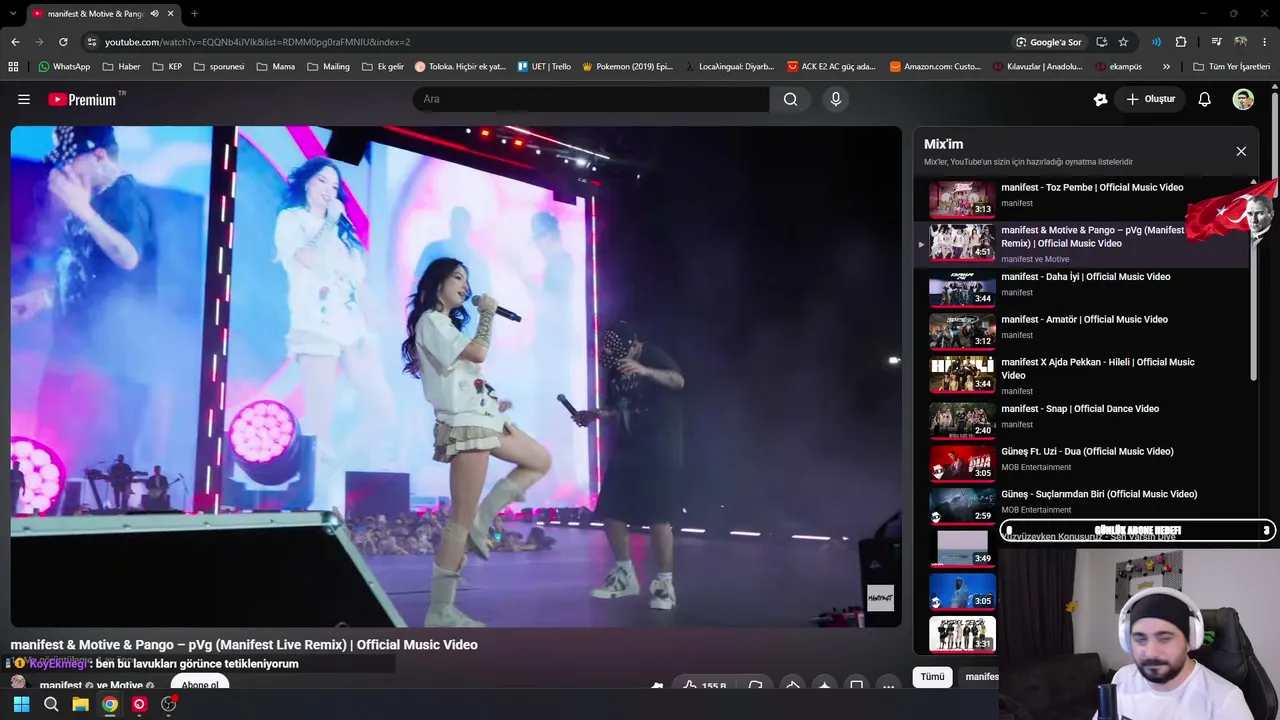
Task: Open the YouTube guide hamburger menu
Action: (x=24, y=99)
